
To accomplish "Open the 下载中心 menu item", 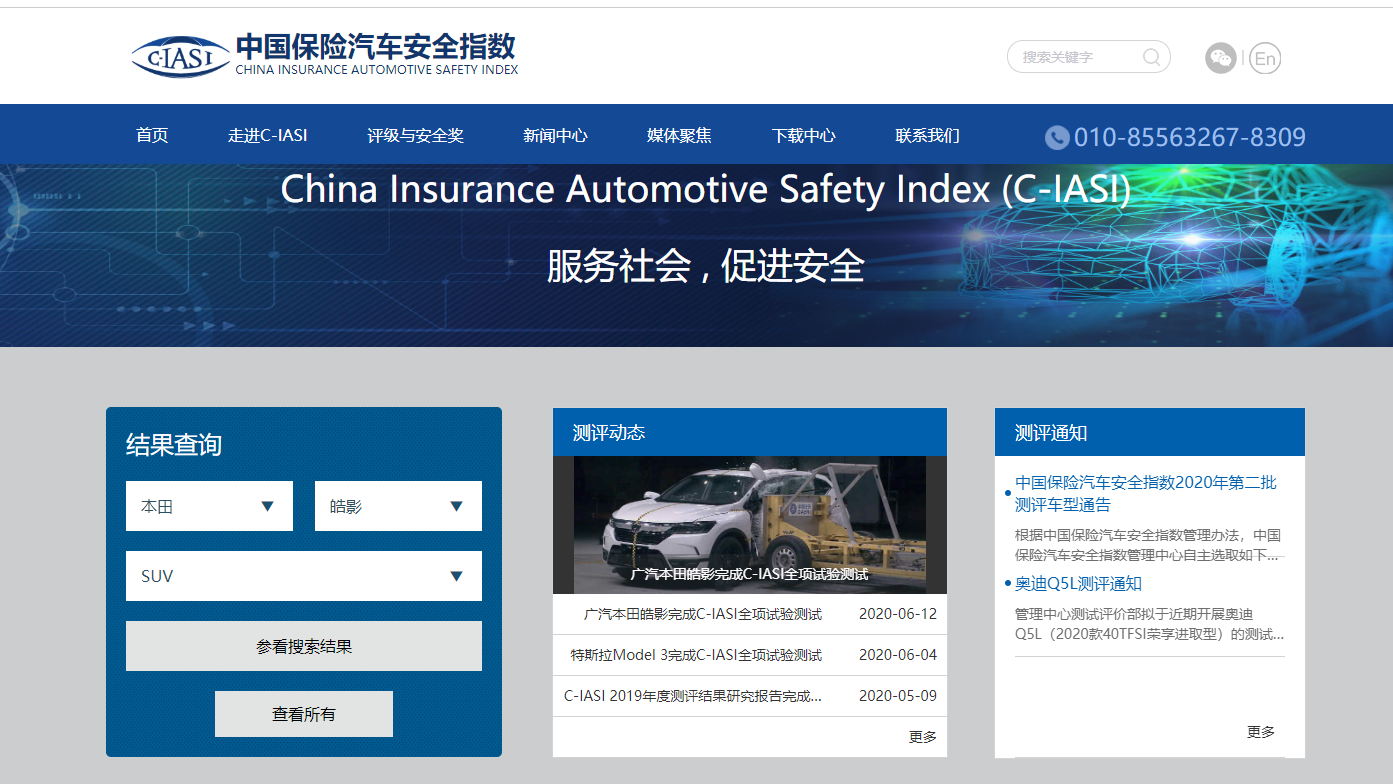I will click(803, 135).
